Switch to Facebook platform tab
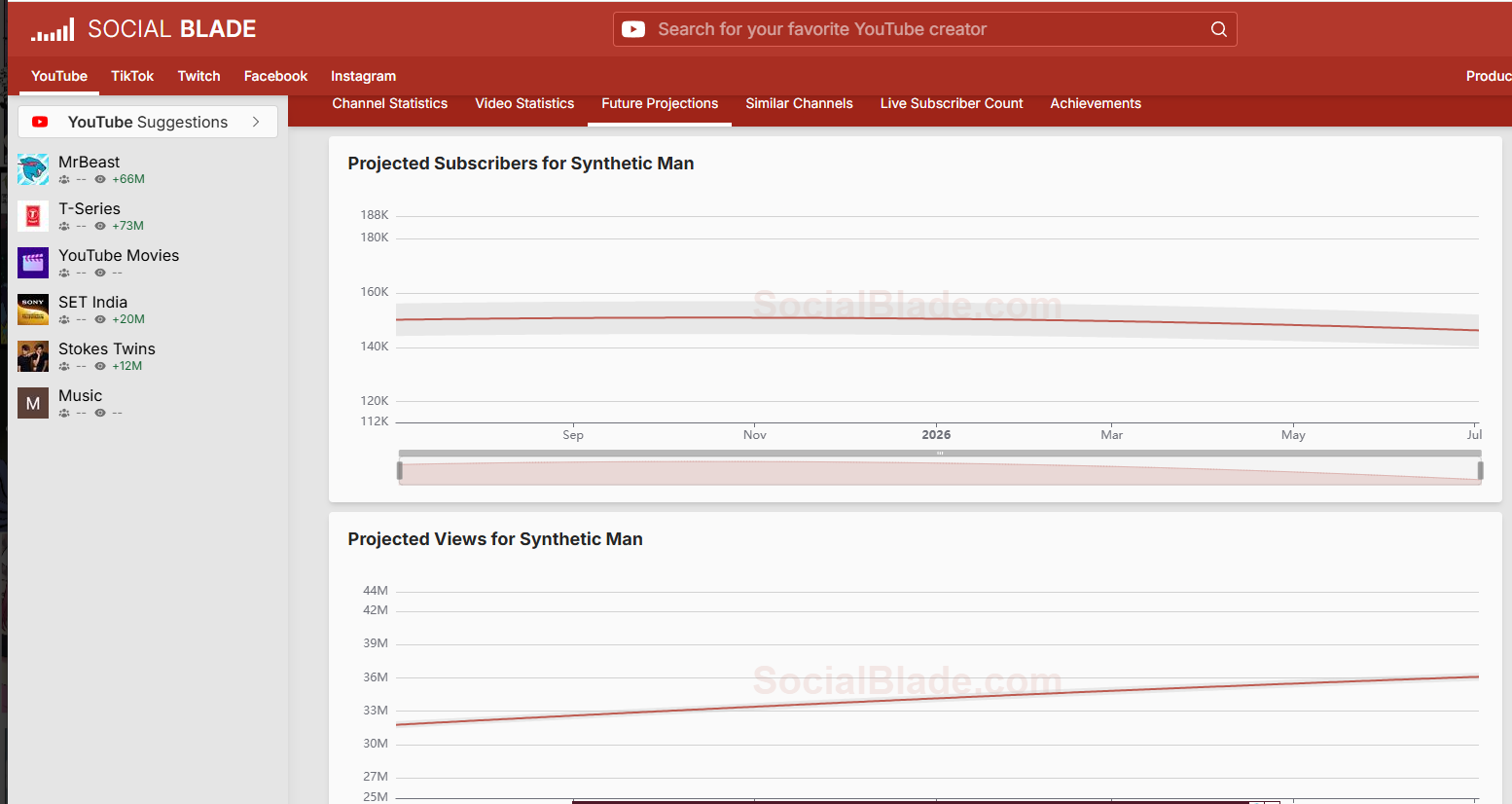Viewport: 1512px width, 804px height. click(275, 76)
